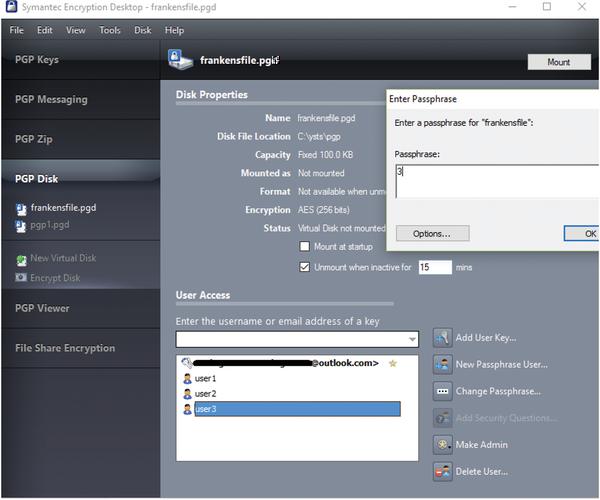Click the inactive minutes field showing 15
The height and width of the screenshot is (500, 600).
(x=435, y=267)
